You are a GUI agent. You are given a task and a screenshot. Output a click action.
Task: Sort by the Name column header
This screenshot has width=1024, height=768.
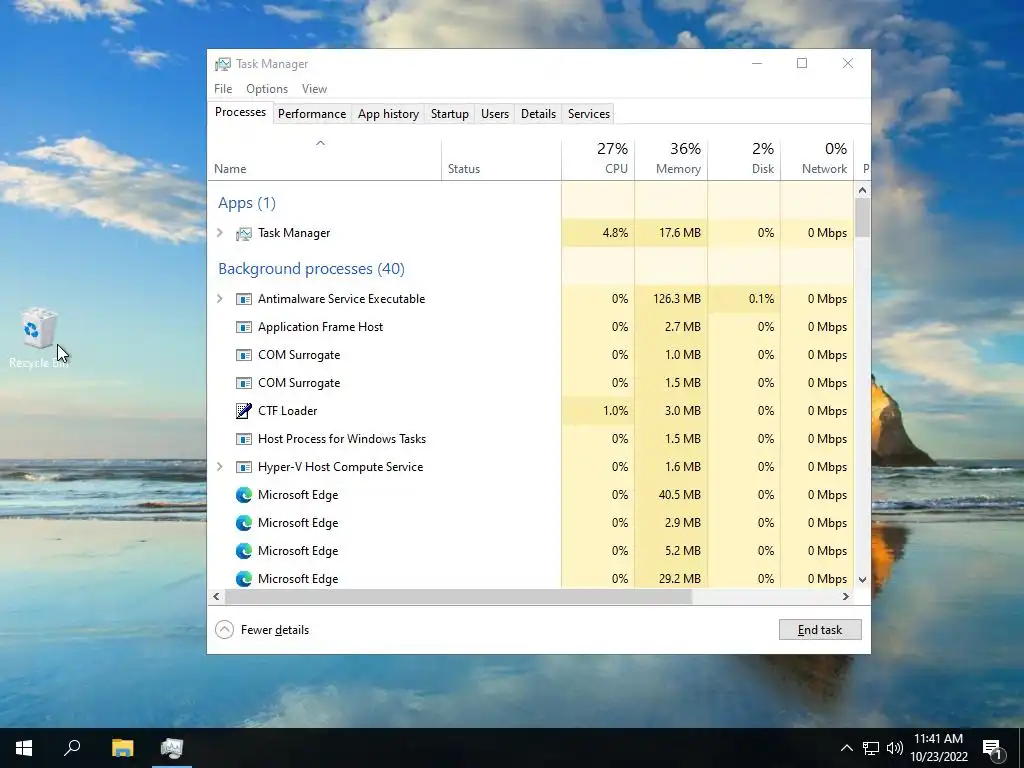325,159
